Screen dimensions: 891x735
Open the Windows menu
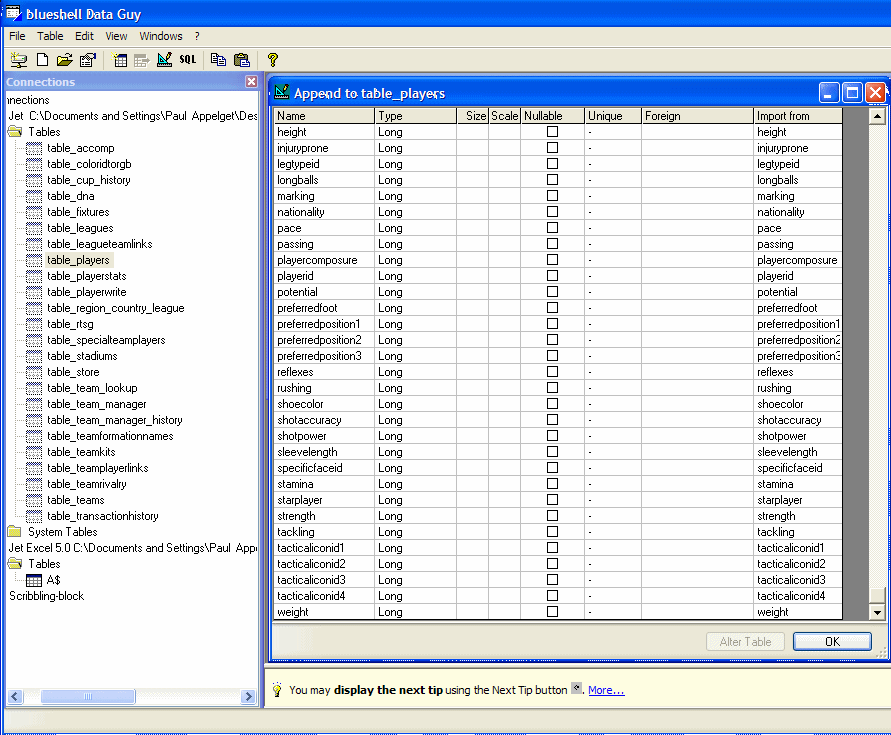pyautogui.click(x=161, y=36)
